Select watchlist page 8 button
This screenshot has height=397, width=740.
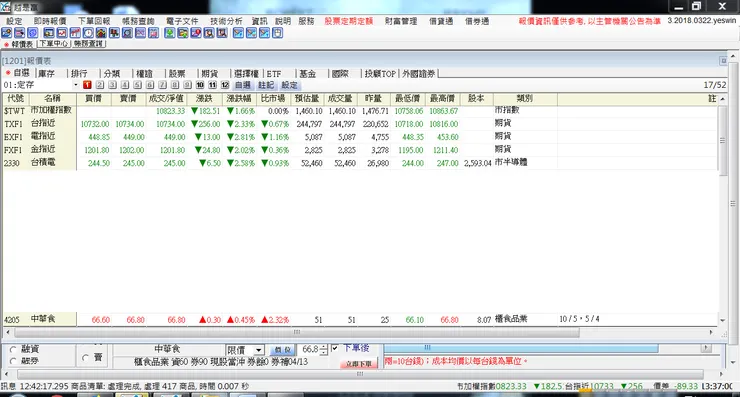[175, 85]
